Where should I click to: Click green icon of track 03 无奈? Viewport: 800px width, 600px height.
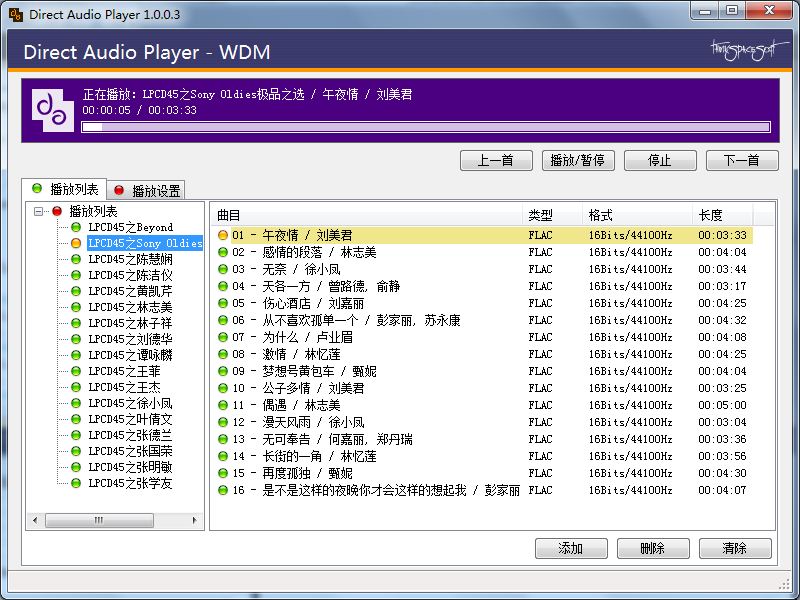coord(223,269)
